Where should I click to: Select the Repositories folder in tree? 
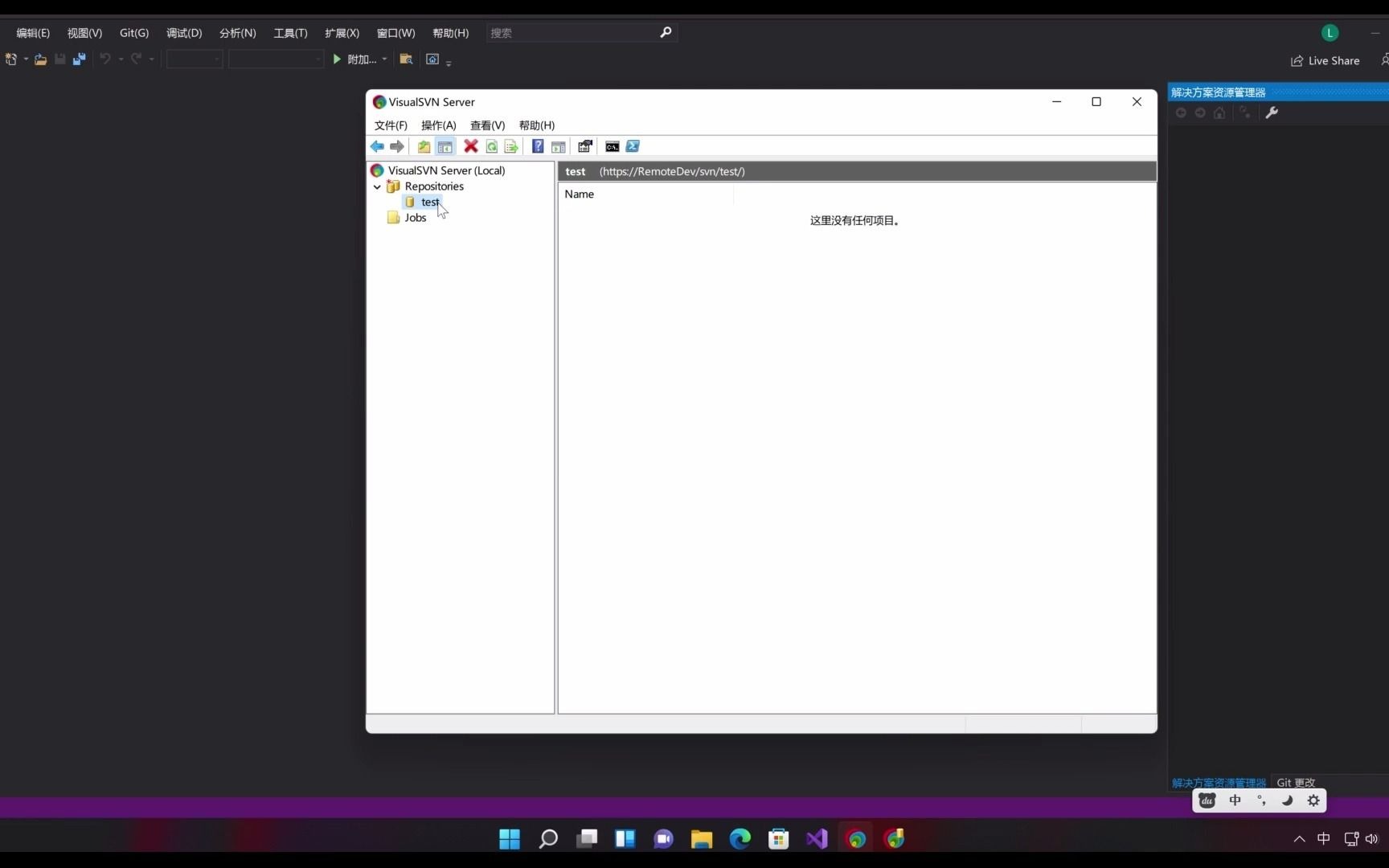[x=434, y=186]
